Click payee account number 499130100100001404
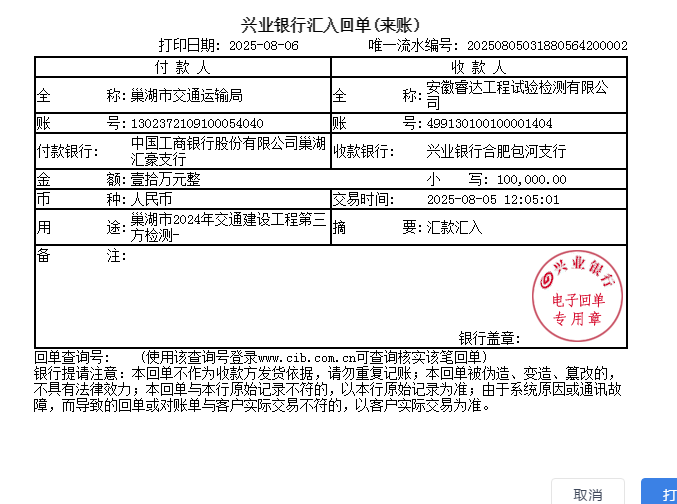The image size is (677, 504). (x=489, y=124)
